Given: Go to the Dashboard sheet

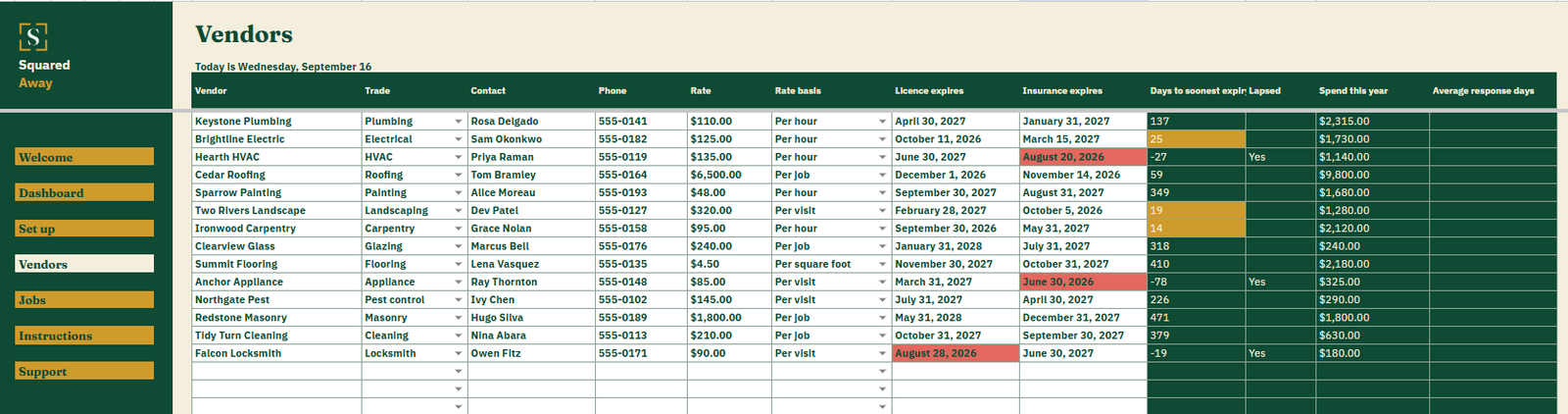Looking at the screenshot, I should point(84,192).
